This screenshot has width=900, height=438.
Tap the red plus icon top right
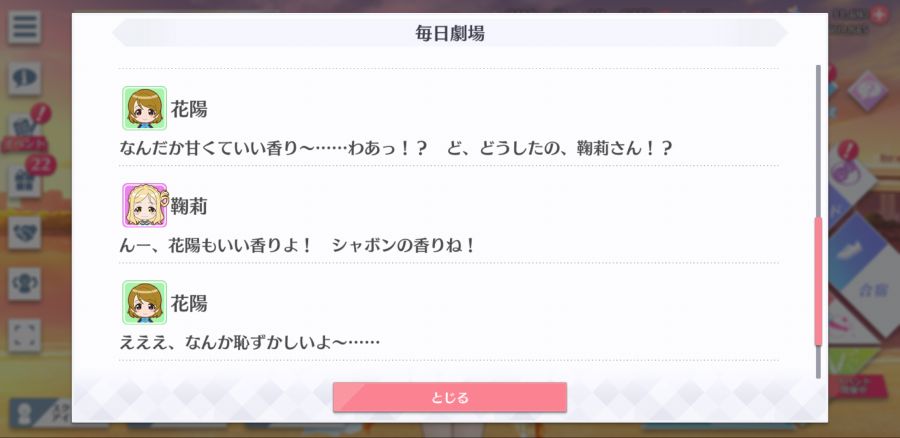(879, 15)
